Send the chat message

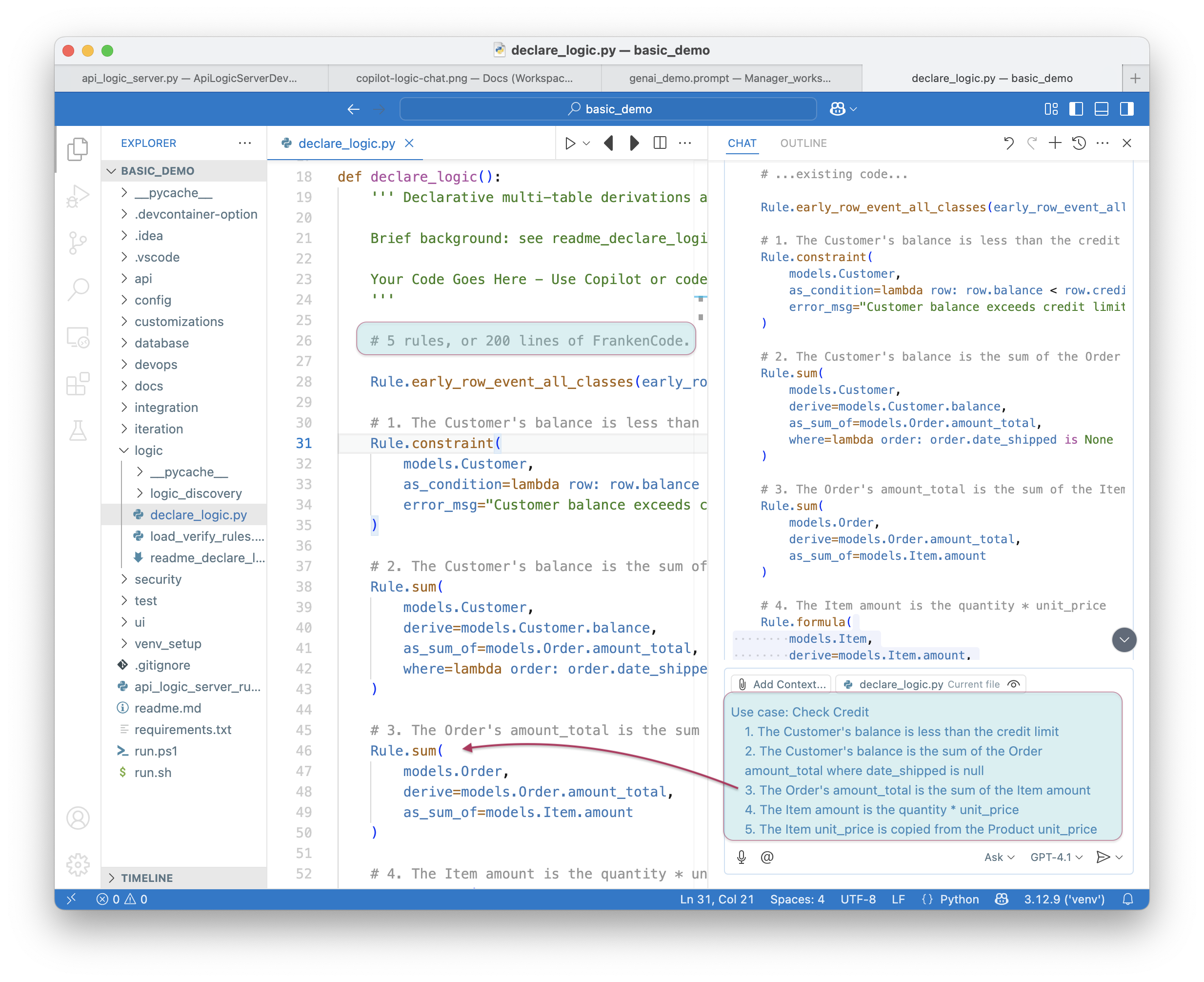(x=1102, y=857)
